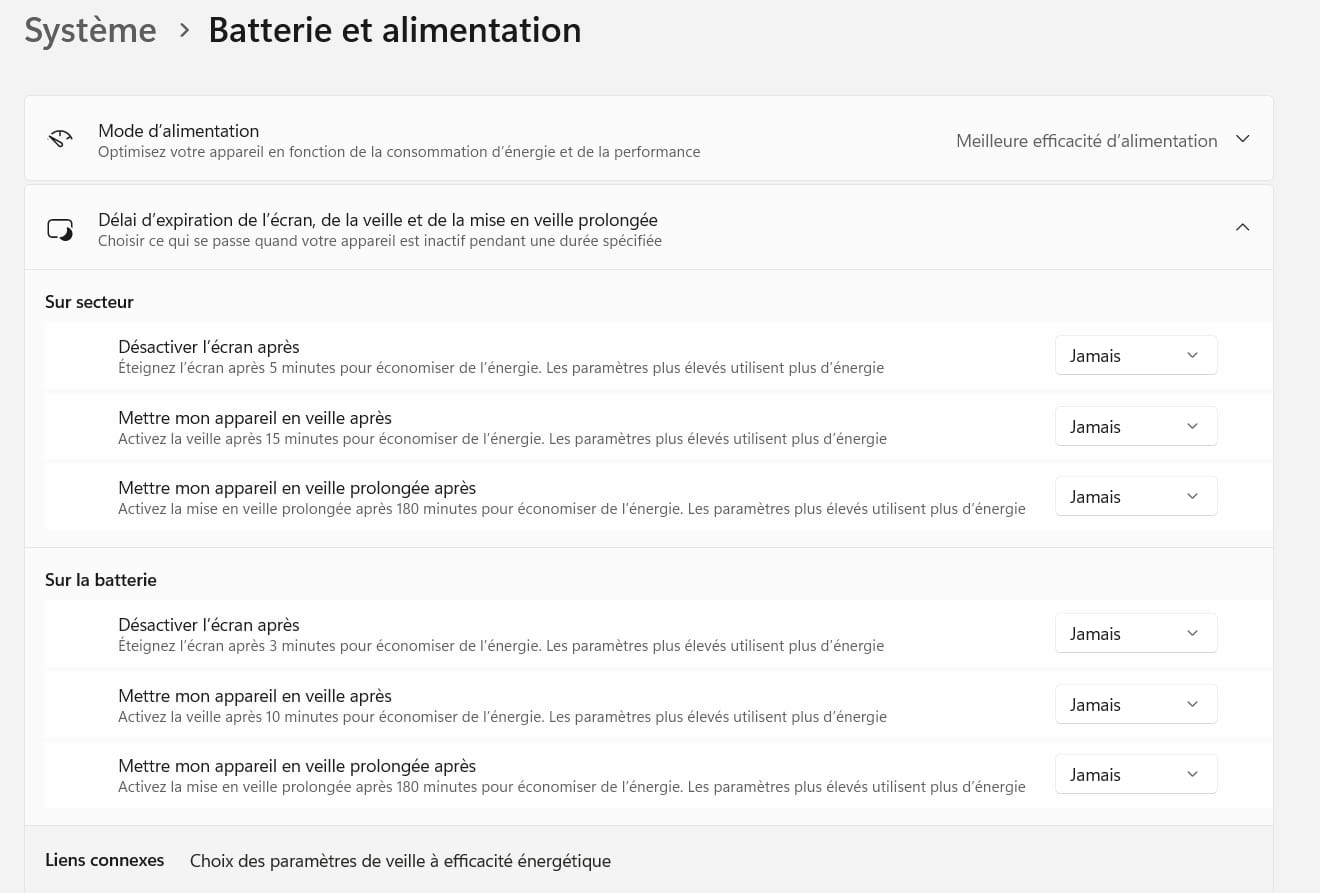Collapse the Délai d'expiration section

click(1242, 228)
